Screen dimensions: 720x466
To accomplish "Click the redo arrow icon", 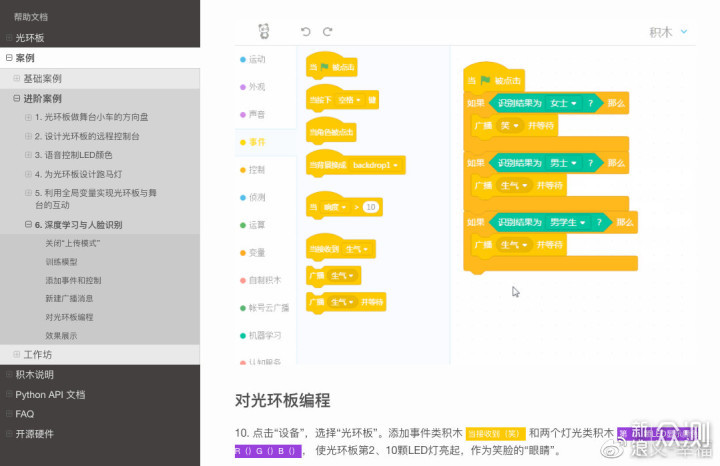I will point(328,32).
